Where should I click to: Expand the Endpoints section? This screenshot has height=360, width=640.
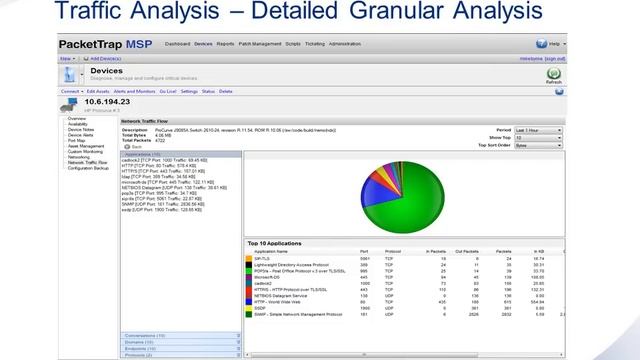point(181,349)
